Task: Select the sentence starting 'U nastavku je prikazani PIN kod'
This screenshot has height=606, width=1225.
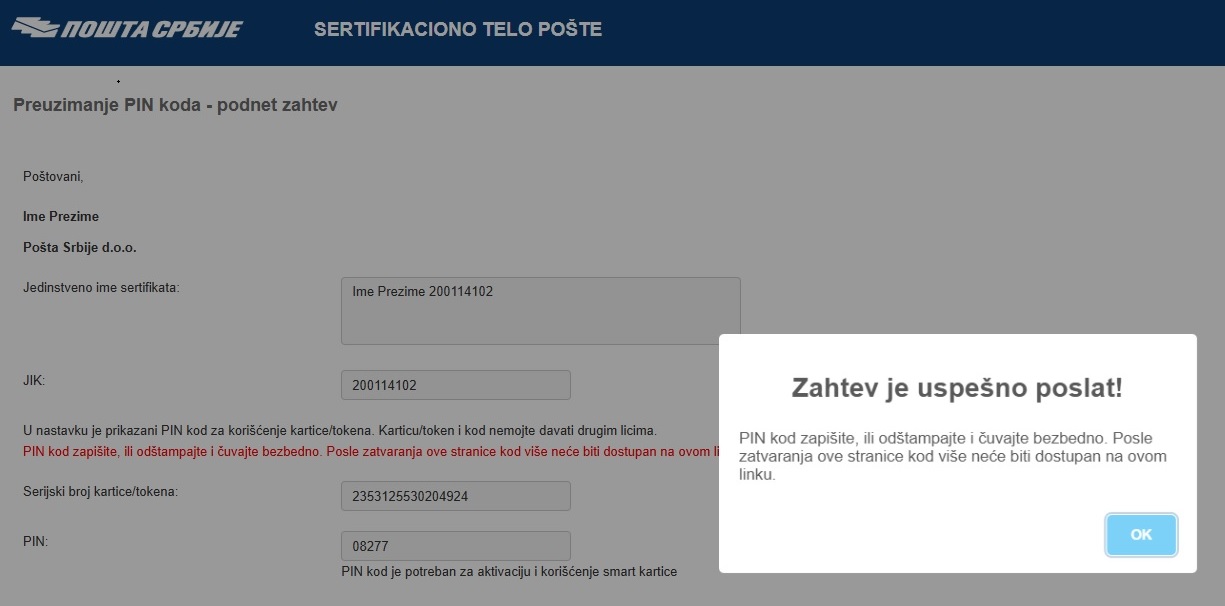Action: [x=340, y=431]
